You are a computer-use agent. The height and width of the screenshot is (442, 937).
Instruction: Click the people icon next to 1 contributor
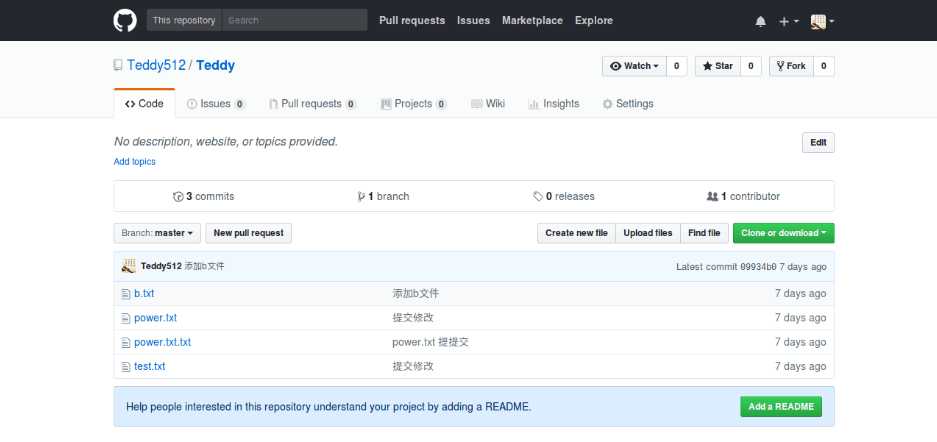click(x=712, y=197)
